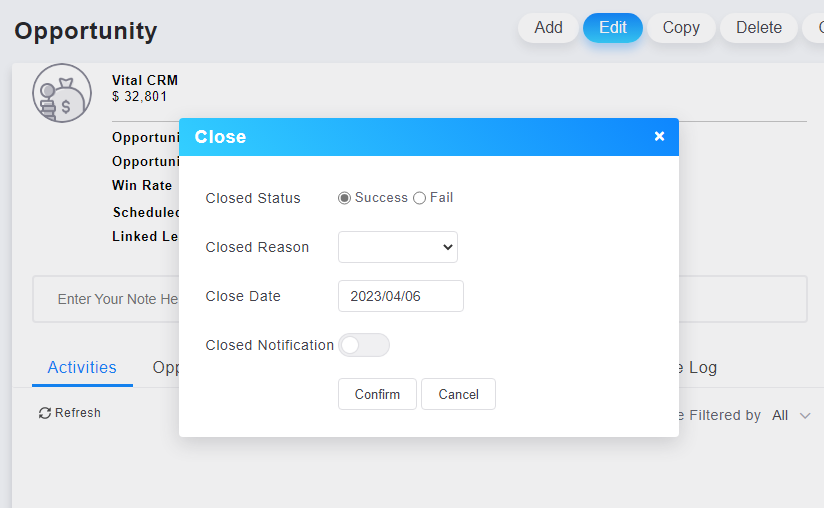Screen dimensions: 824x508
Task: Click the Log tab at right
Action: click(x=700, y=368)
